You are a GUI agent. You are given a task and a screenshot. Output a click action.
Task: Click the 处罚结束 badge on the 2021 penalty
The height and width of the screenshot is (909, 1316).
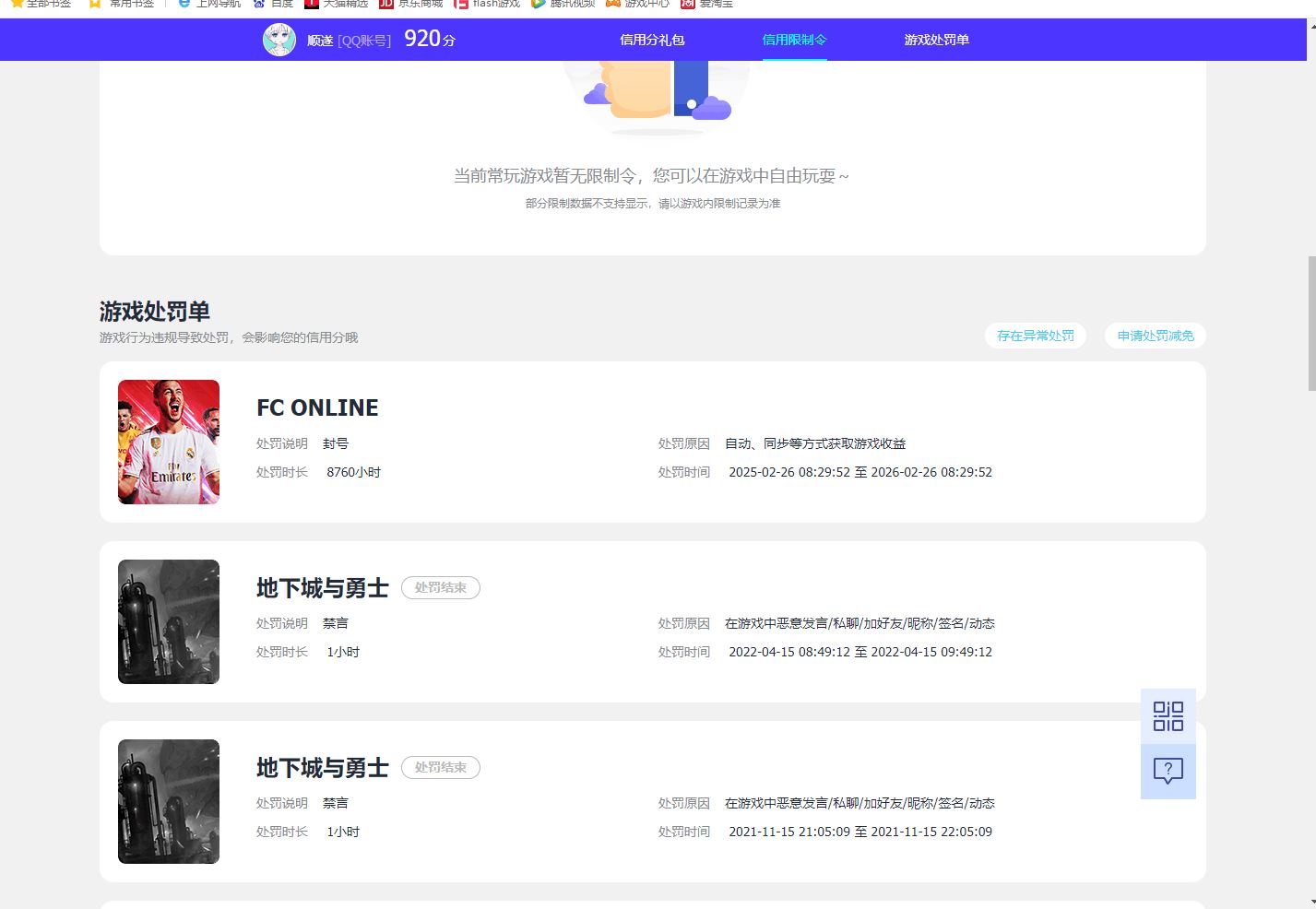coord(440,767)
